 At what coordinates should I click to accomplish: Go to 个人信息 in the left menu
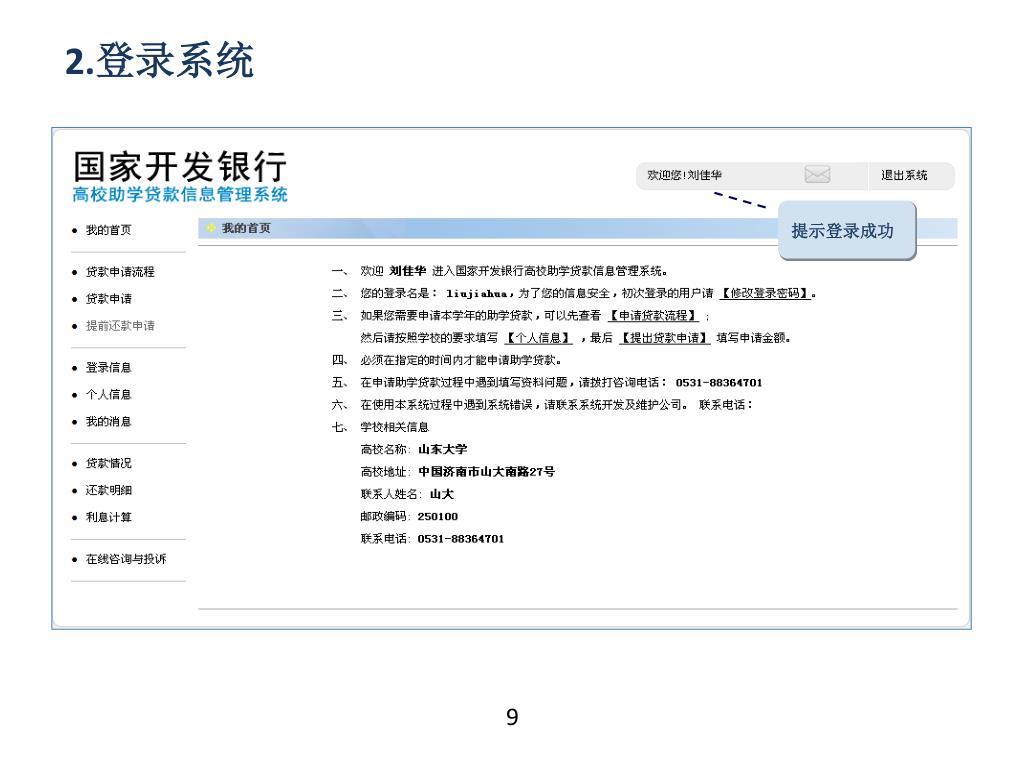pyautogui.click(x=108, y=395)
